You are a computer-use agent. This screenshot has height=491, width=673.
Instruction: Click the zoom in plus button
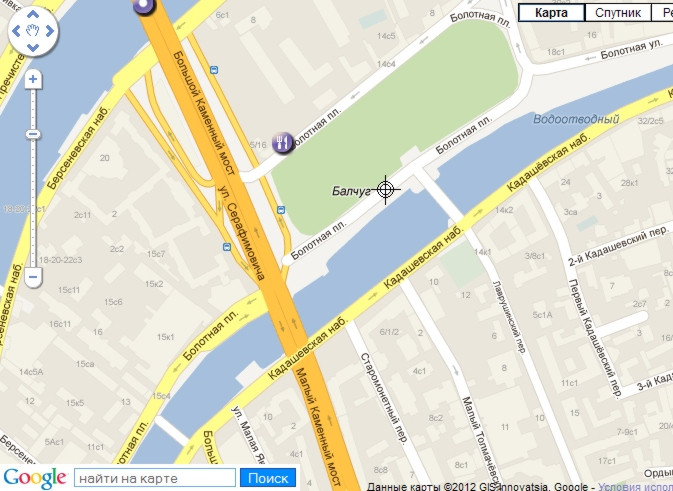tap(33, 79)
